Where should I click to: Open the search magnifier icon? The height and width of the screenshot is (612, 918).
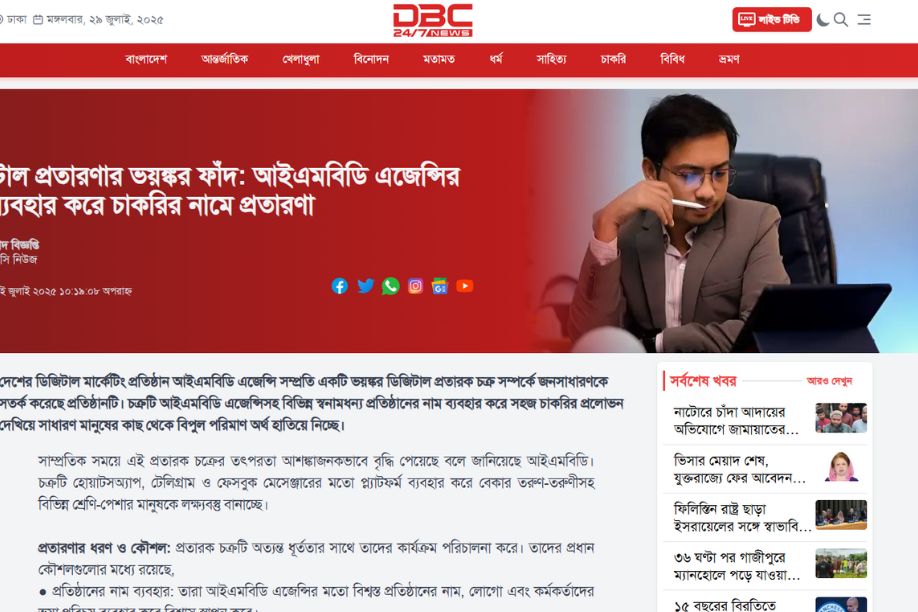pos(841,20)
